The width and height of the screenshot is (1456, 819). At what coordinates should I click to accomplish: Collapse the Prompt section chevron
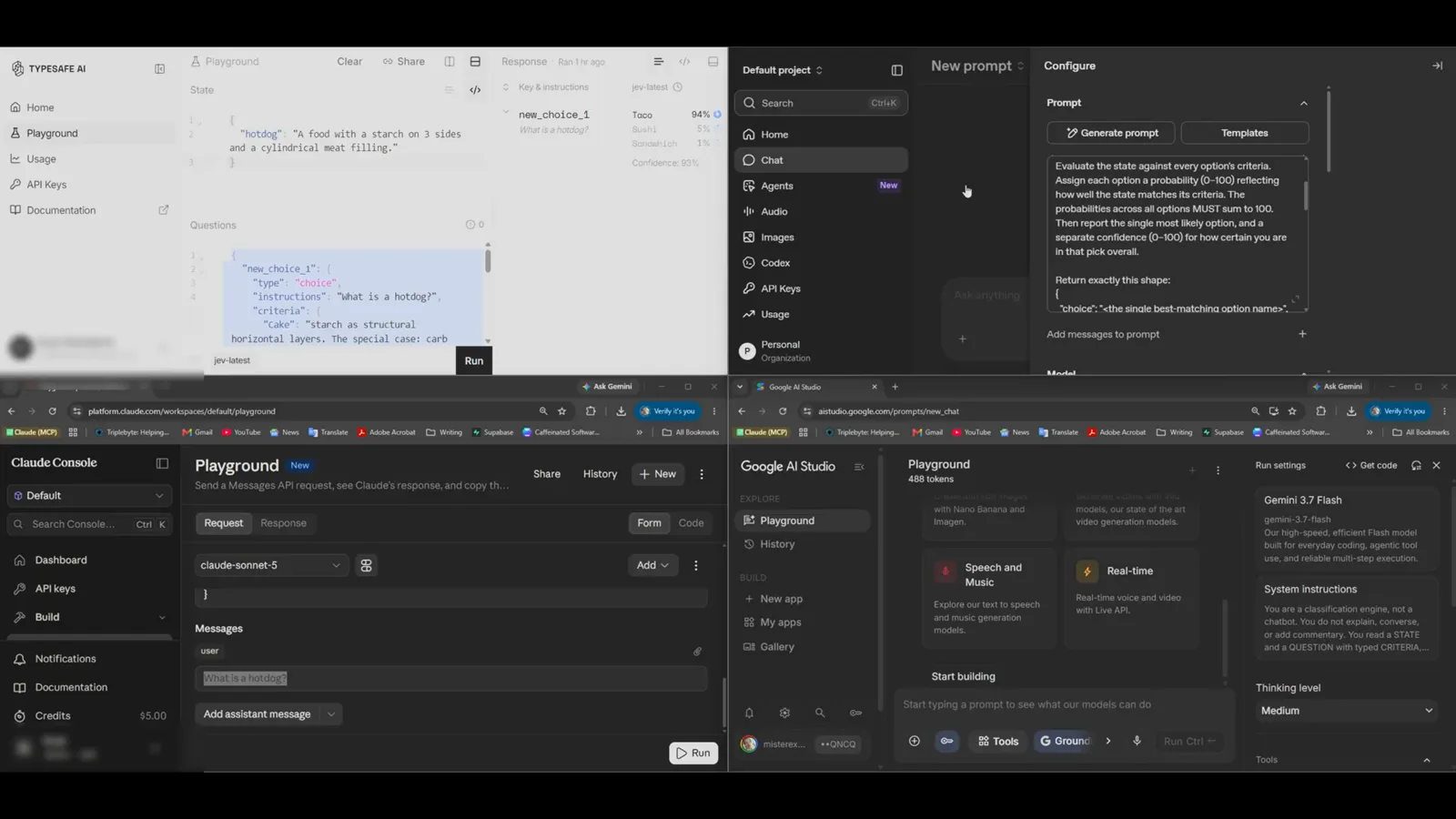click(1303, 103)
